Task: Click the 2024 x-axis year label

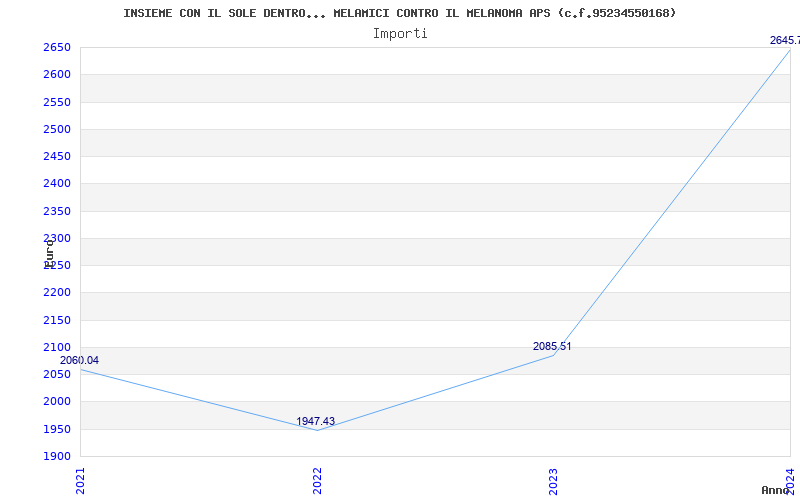Action: [x=790, y=480]
